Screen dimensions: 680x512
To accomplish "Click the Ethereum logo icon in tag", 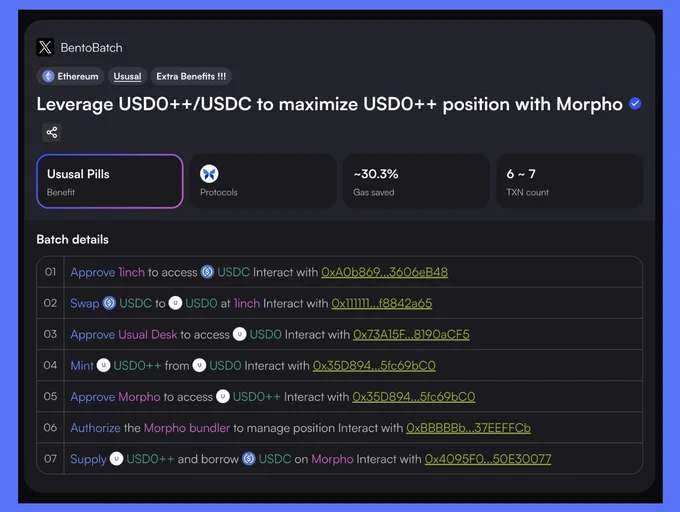I will [x=48, y=76].
